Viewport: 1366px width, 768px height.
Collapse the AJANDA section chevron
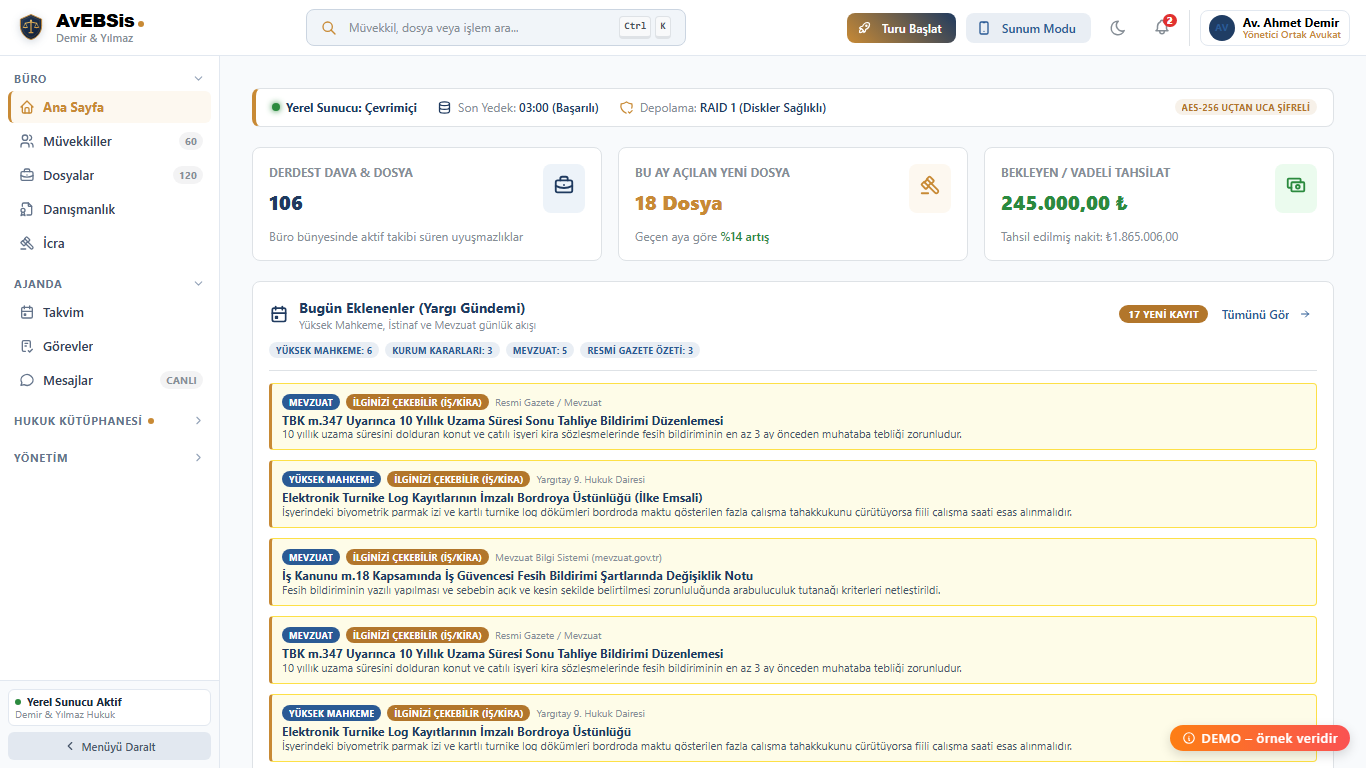(198, 284)
